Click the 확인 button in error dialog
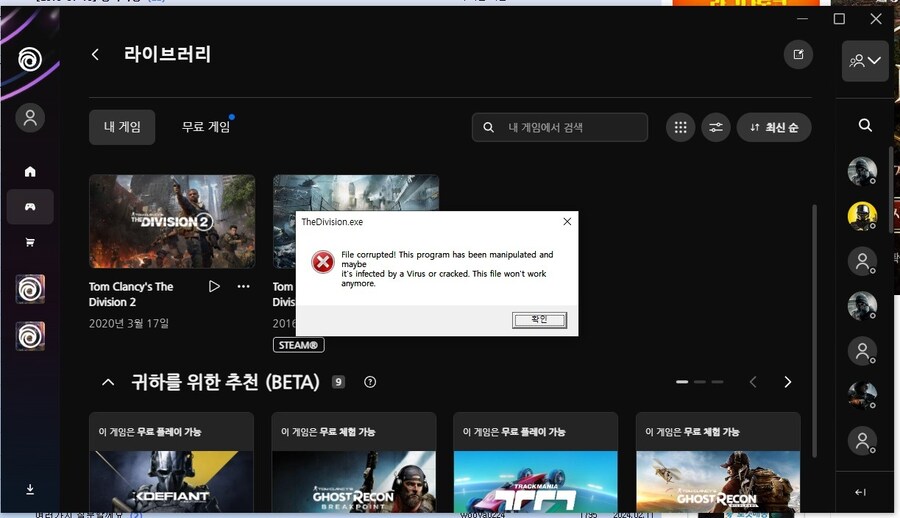The width and height of the screenshot is (900, 518). click(539, 320)
